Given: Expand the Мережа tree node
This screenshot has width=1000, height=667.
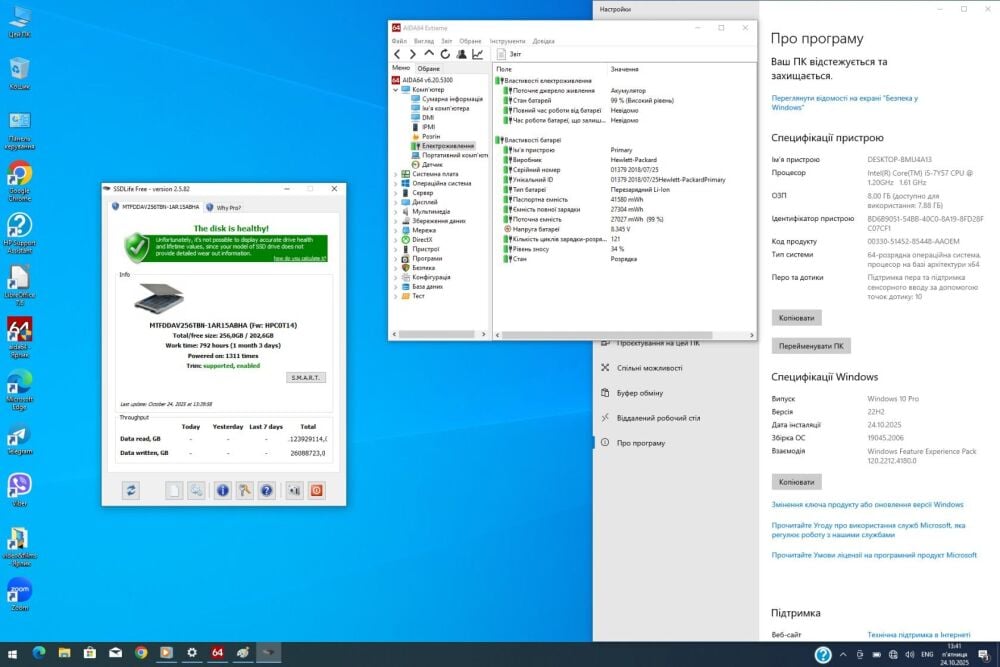Looking at the screenshot, I should [x=395, y=230].
